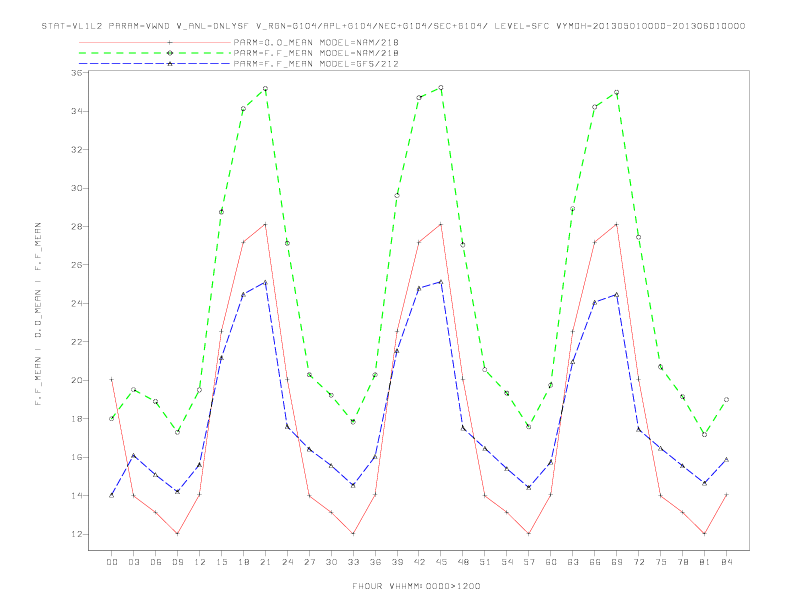Click y-axis tick label 32
The image size is (792, 612).
tap(76, 149)
